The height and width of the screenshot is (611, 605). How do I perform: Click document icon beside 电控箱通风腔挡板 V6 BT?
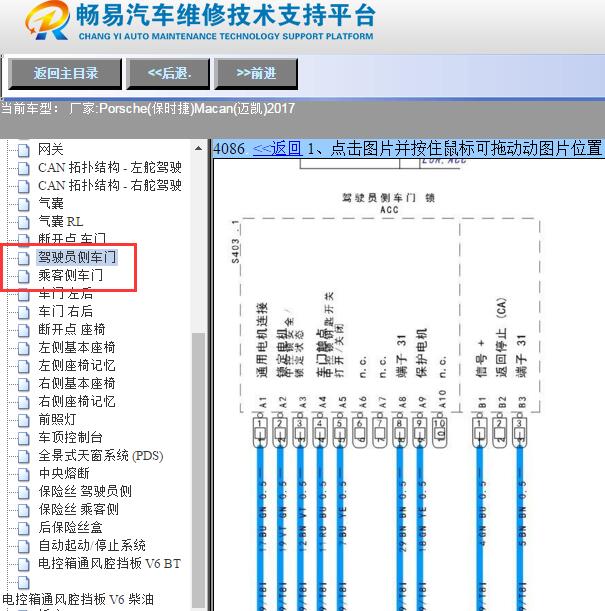(24, 564)
